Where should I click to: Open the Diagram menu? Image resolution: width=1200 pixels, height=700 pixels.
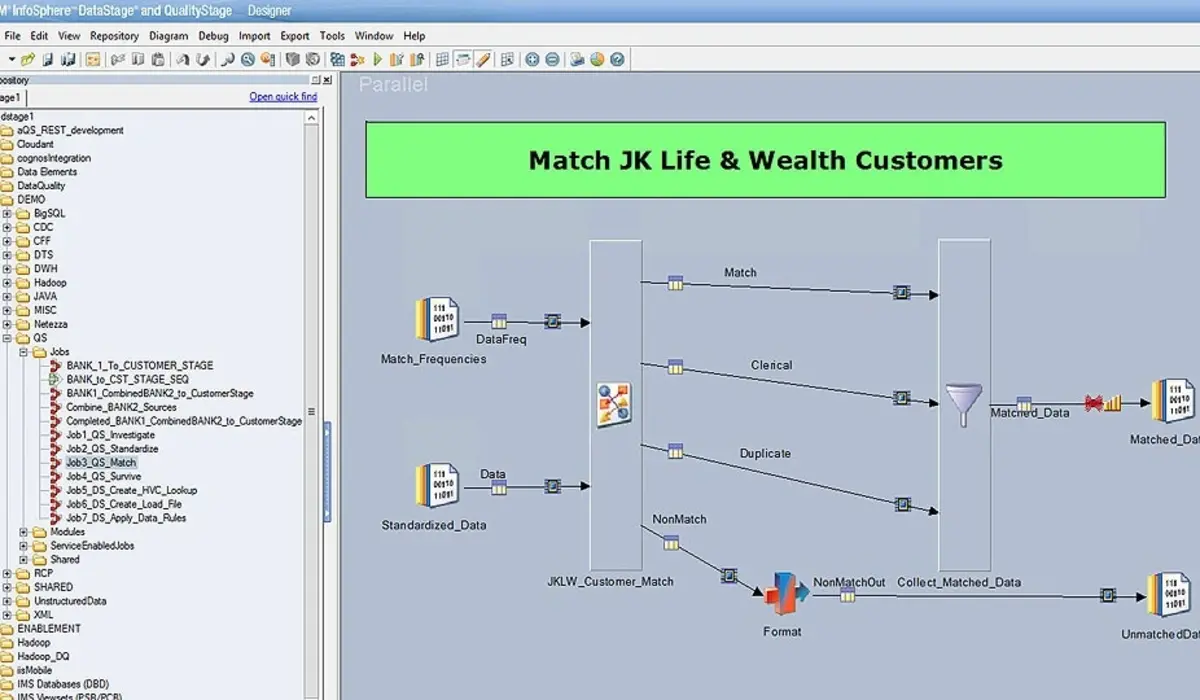[x=168, y=36]
